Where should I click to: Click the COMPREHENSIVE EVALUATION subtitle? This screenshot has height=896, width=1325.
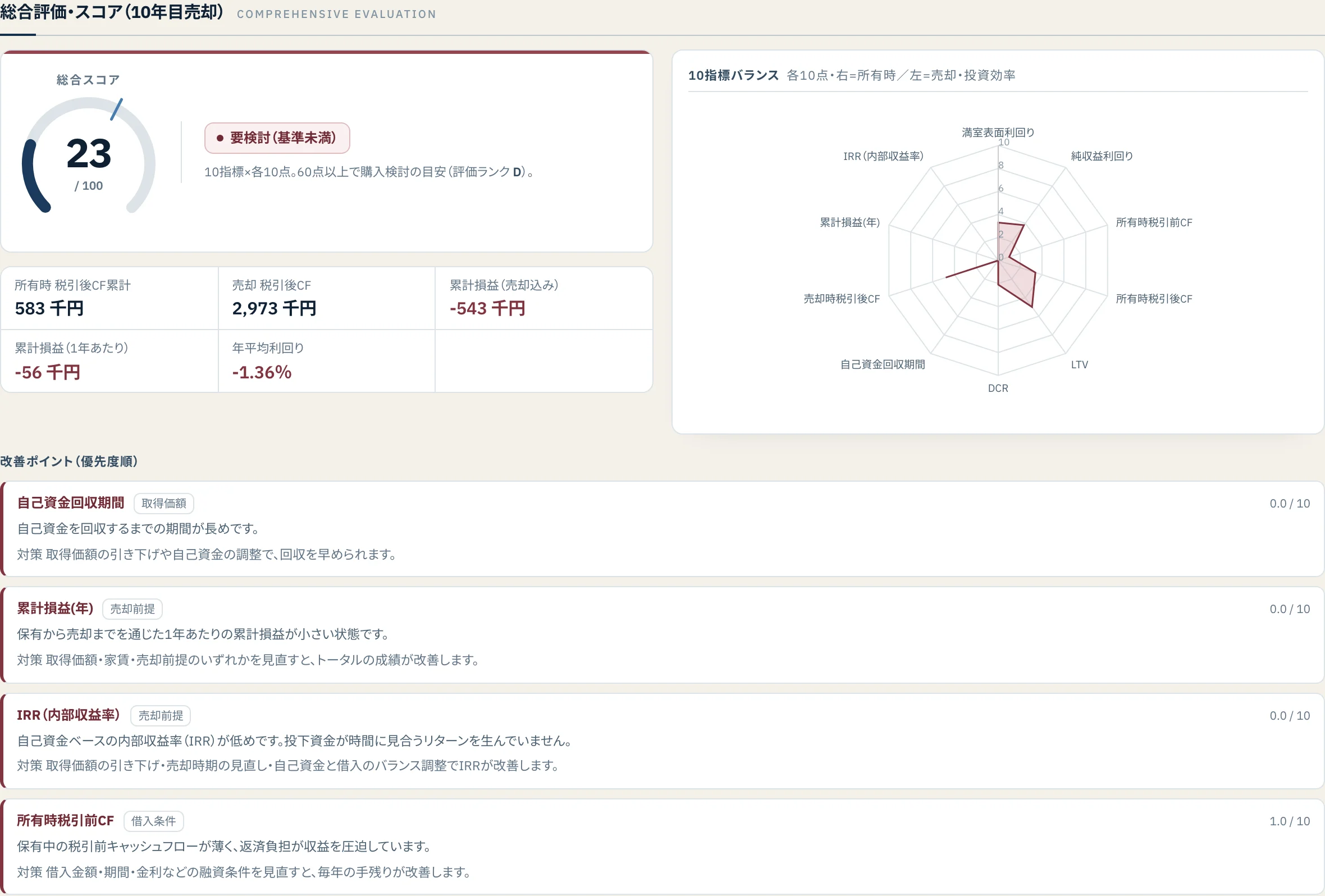(x=336, y=14)
